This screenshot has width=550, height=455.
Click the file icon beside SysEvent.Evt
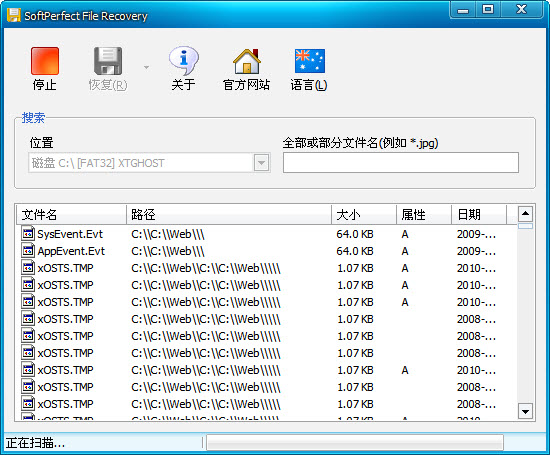28,233
